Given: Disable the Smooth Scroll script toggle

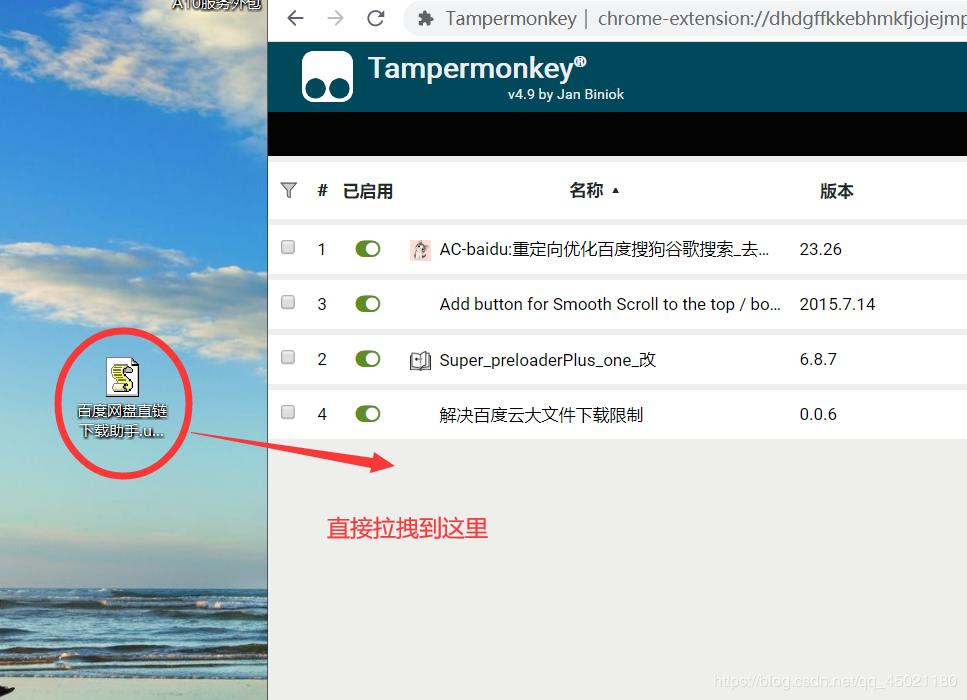Looking at the screenshot, I should (x=368, y=304).
